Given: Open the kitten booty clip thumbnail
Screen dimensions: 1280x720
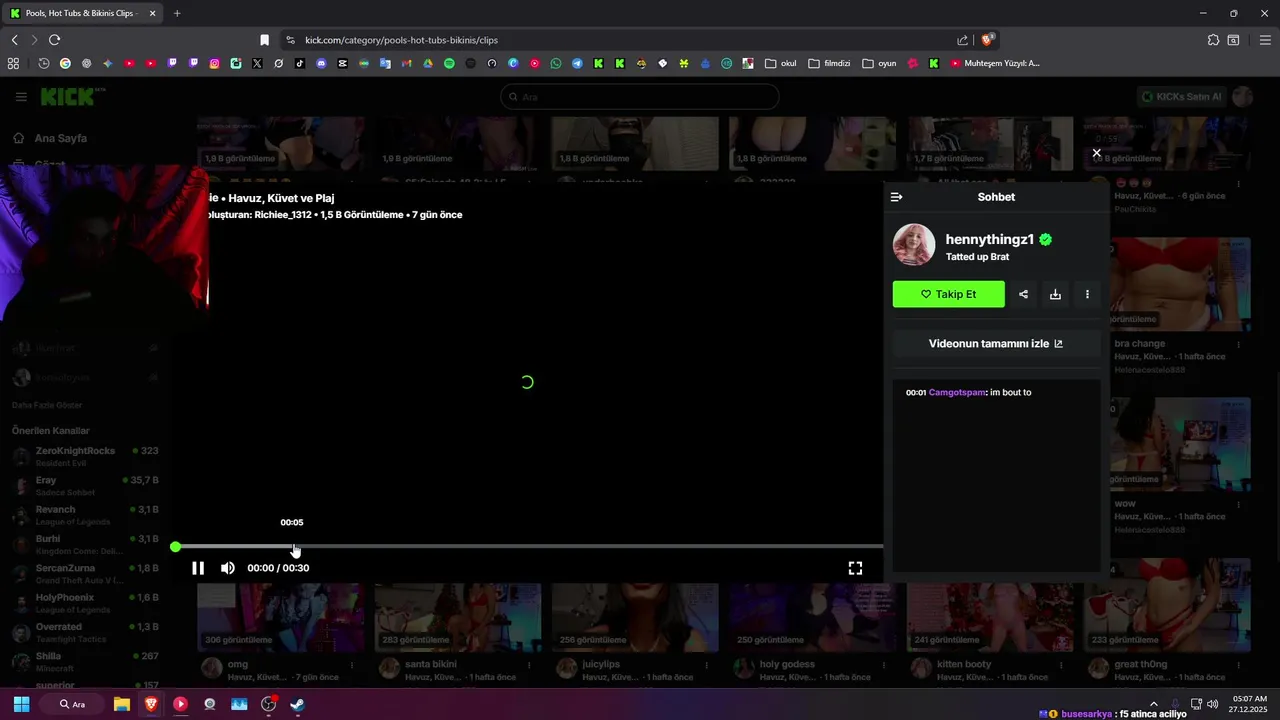Looking at the screenshot, I should click(989, 617).
